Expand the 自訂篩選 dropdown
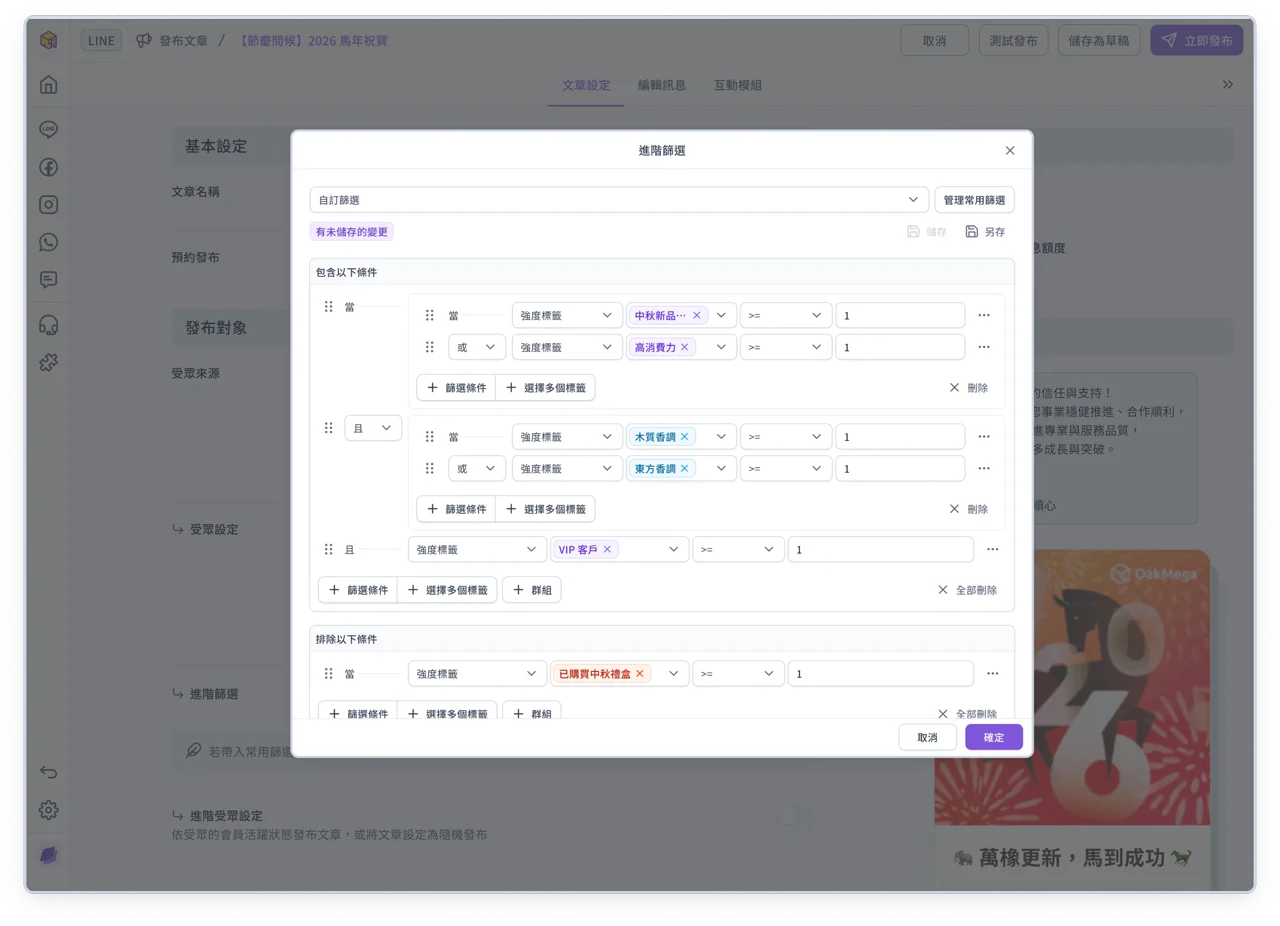1280x926 pixels. click(619, 200)
